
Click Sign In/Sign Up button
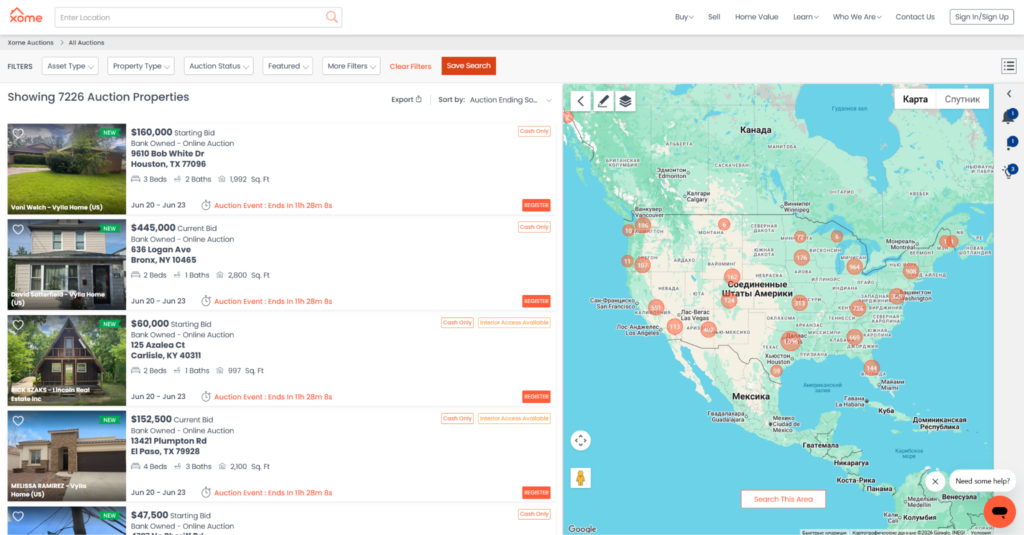(982, 17)
